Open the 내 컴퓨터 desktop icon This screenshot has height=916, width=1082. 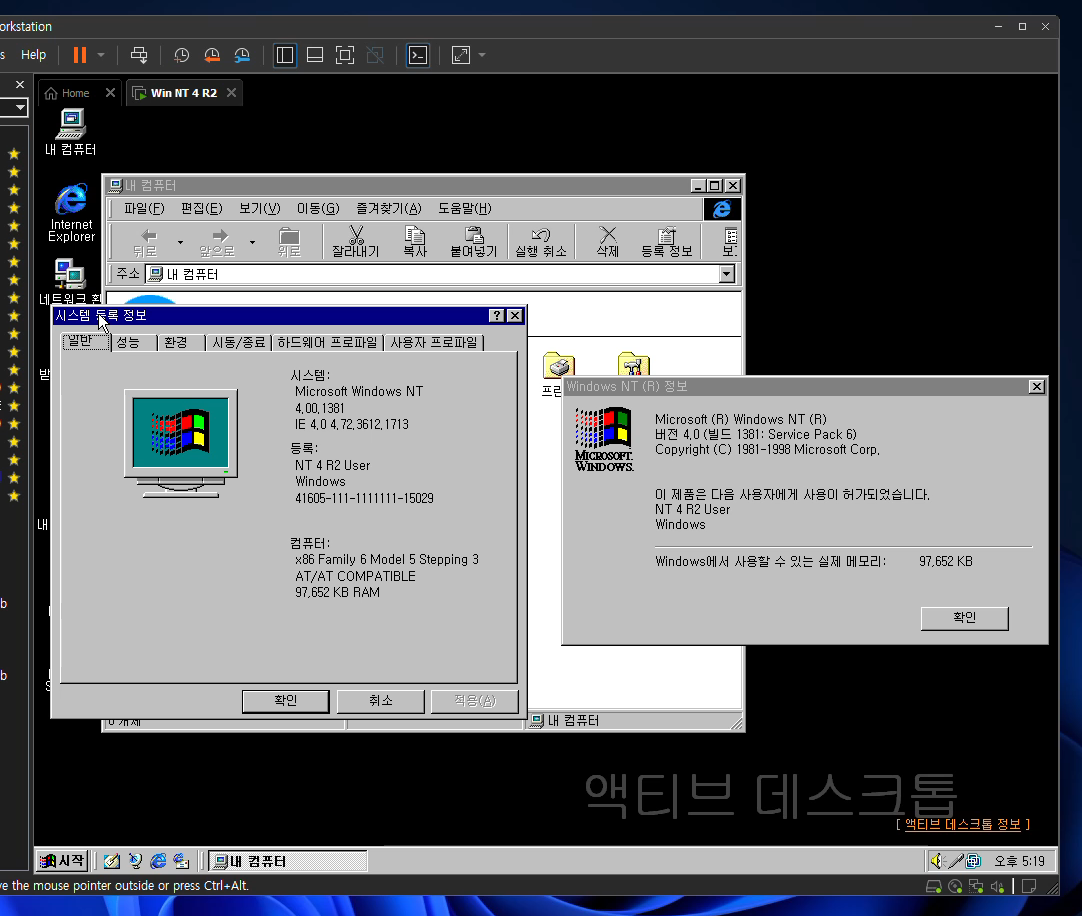70,133
